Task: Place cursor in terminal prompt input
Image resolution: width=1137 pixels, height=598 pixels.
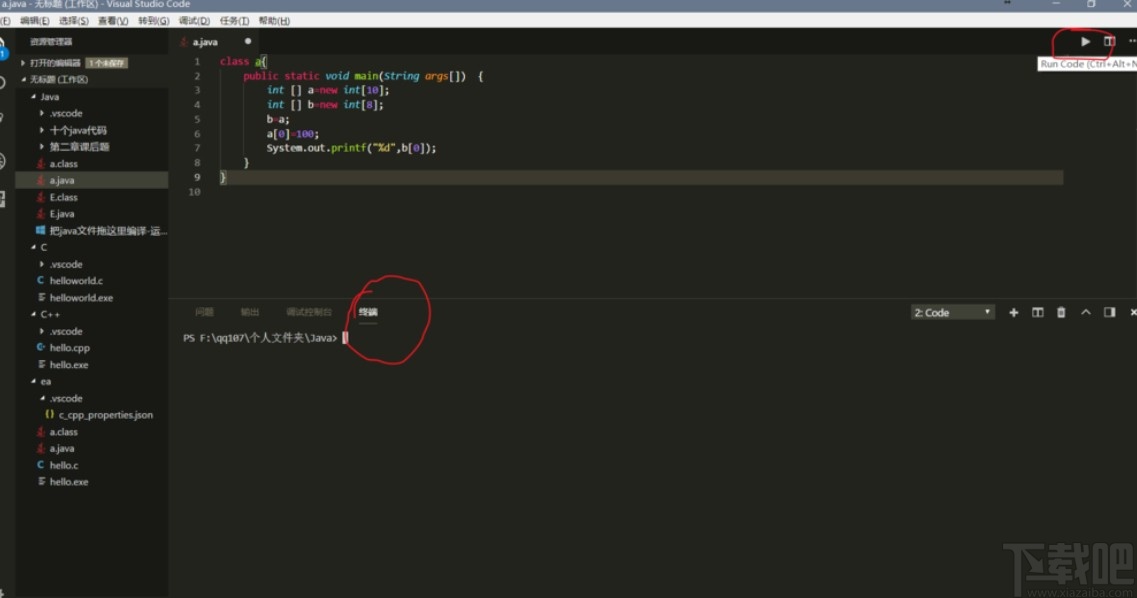Action: click(345, 338)
